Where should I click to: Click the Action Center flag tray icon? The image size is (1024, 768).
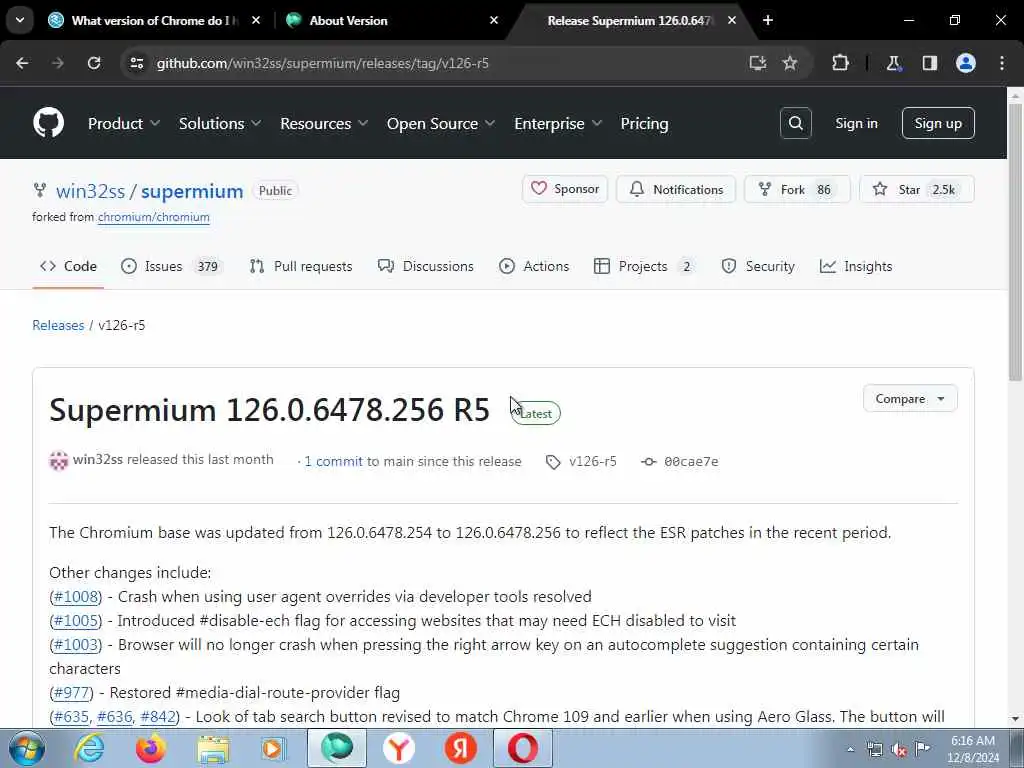coord(922,749)
